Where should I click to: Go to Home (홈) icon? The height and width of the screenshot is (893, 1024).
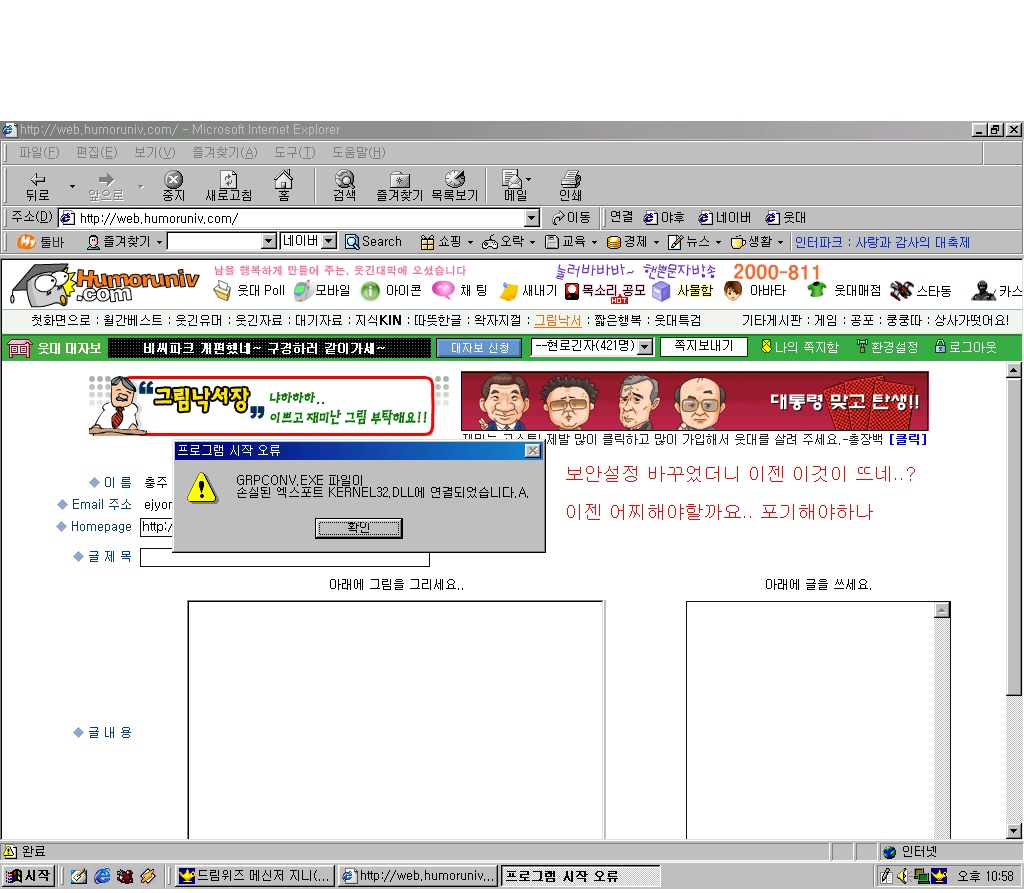tap(284, 185)
